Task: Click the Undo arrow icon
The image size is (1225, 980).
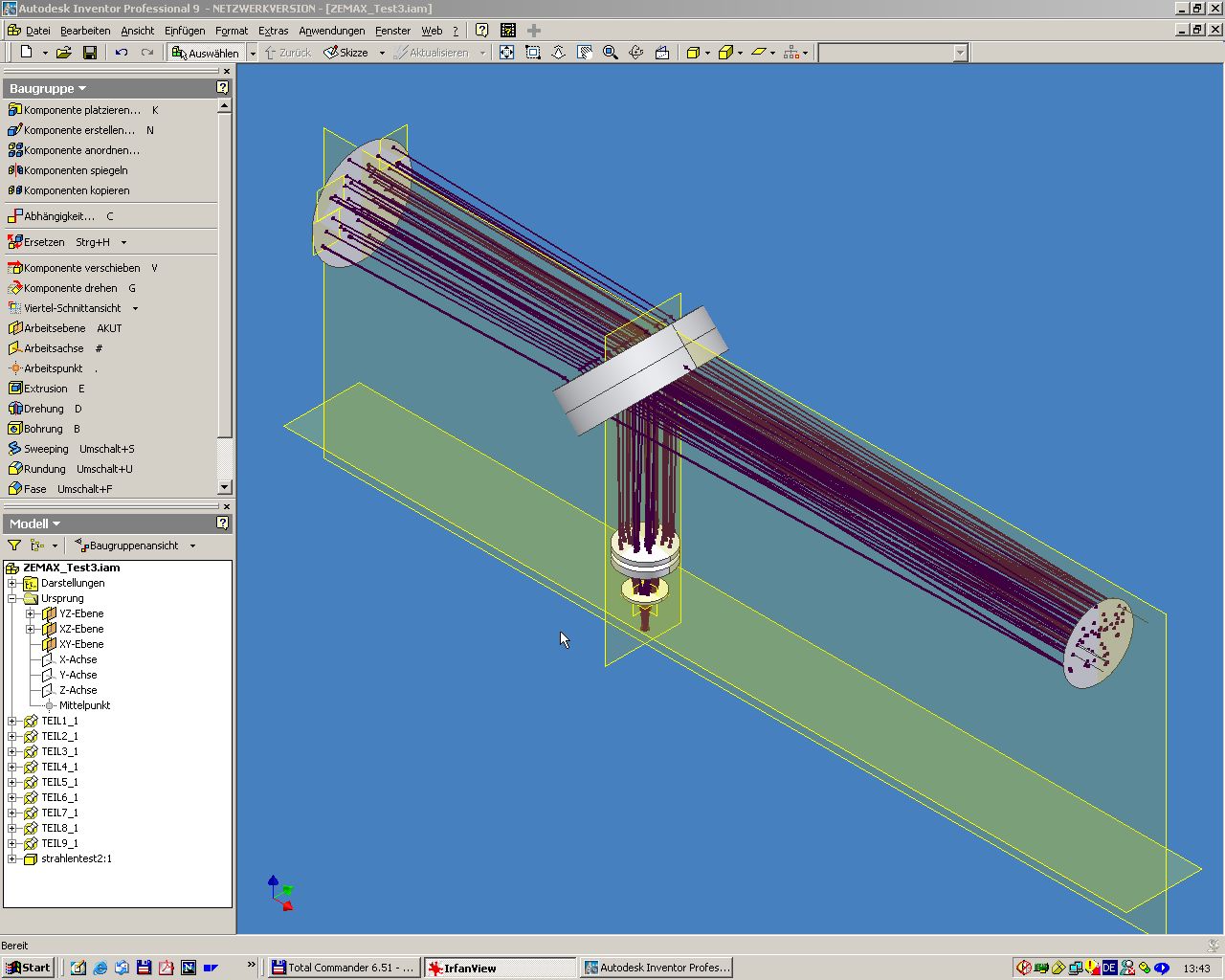Action: pos(122,53)
